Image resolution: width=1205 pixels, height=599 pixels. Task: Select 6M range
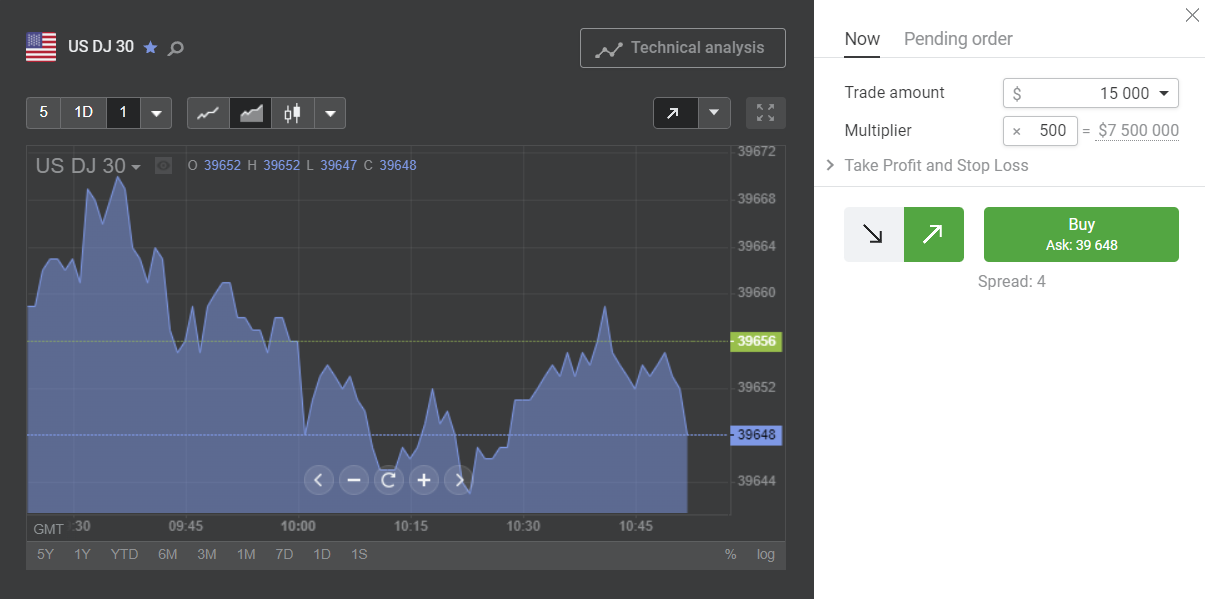coord(168,555)
